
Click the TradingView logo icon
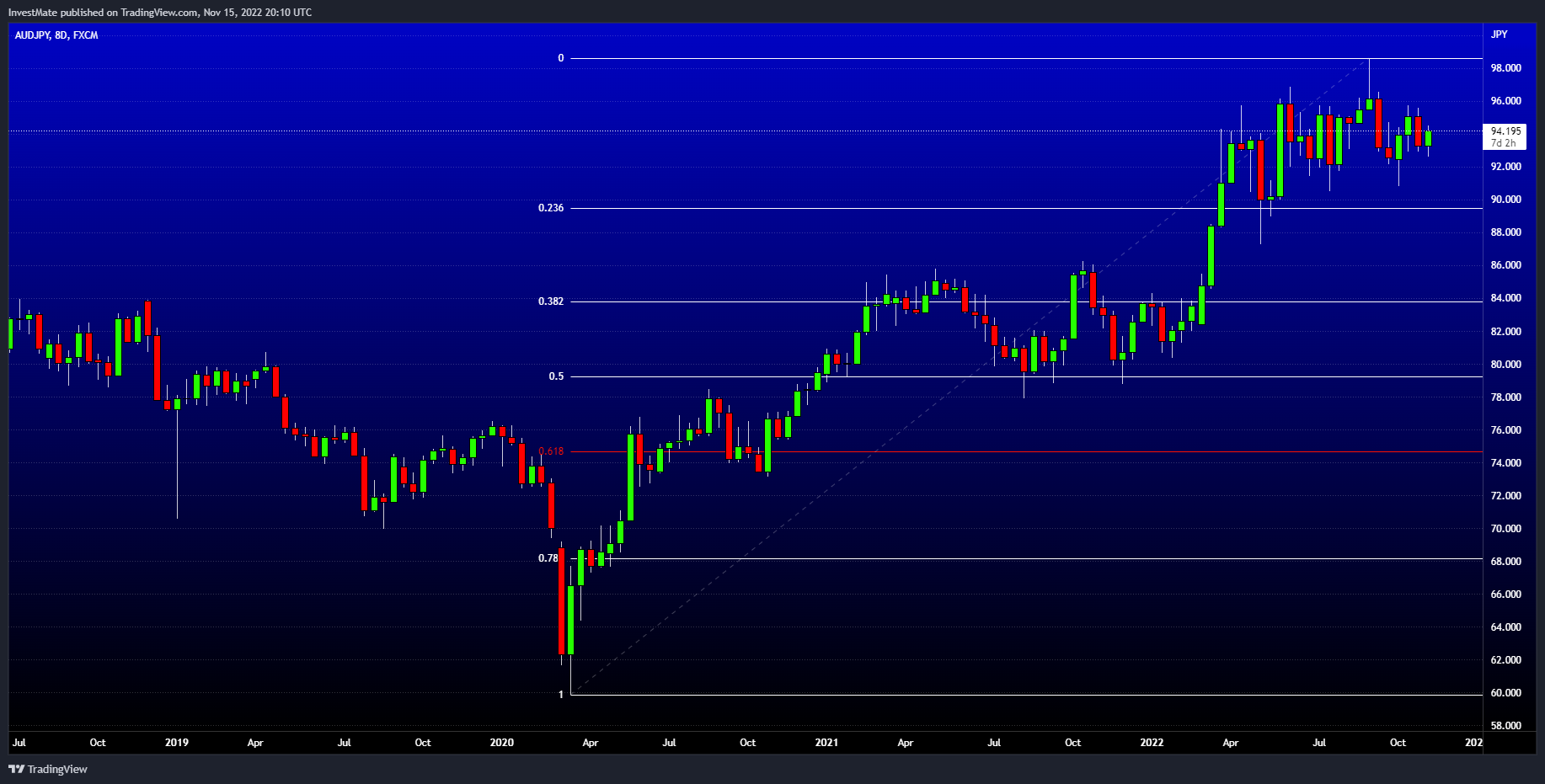[x=16, y=769]
